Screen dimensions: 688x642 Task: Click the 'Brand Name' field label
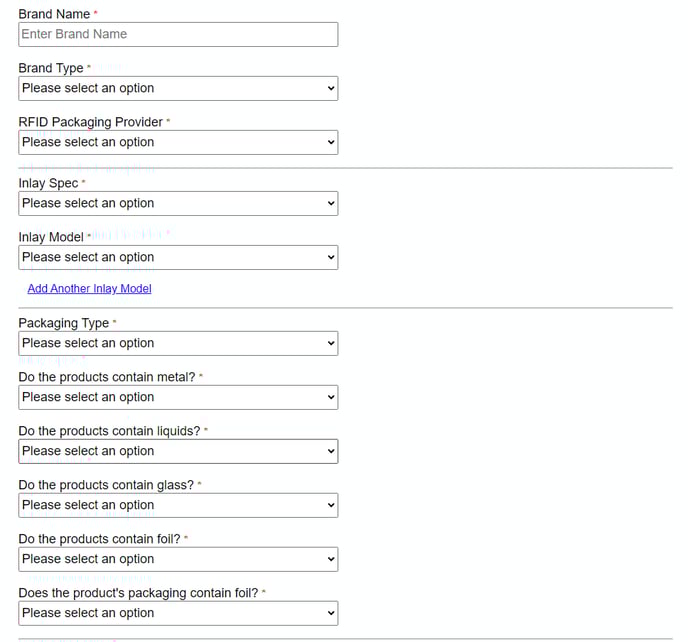coord(54,14)
